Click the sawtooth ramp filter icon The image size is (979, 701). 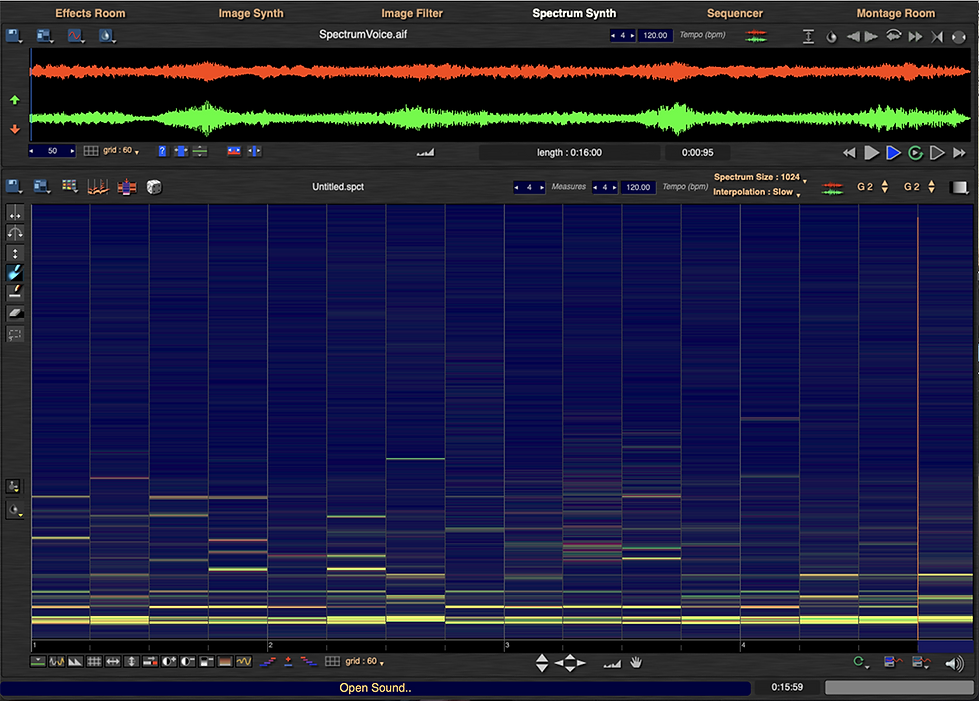75,662
